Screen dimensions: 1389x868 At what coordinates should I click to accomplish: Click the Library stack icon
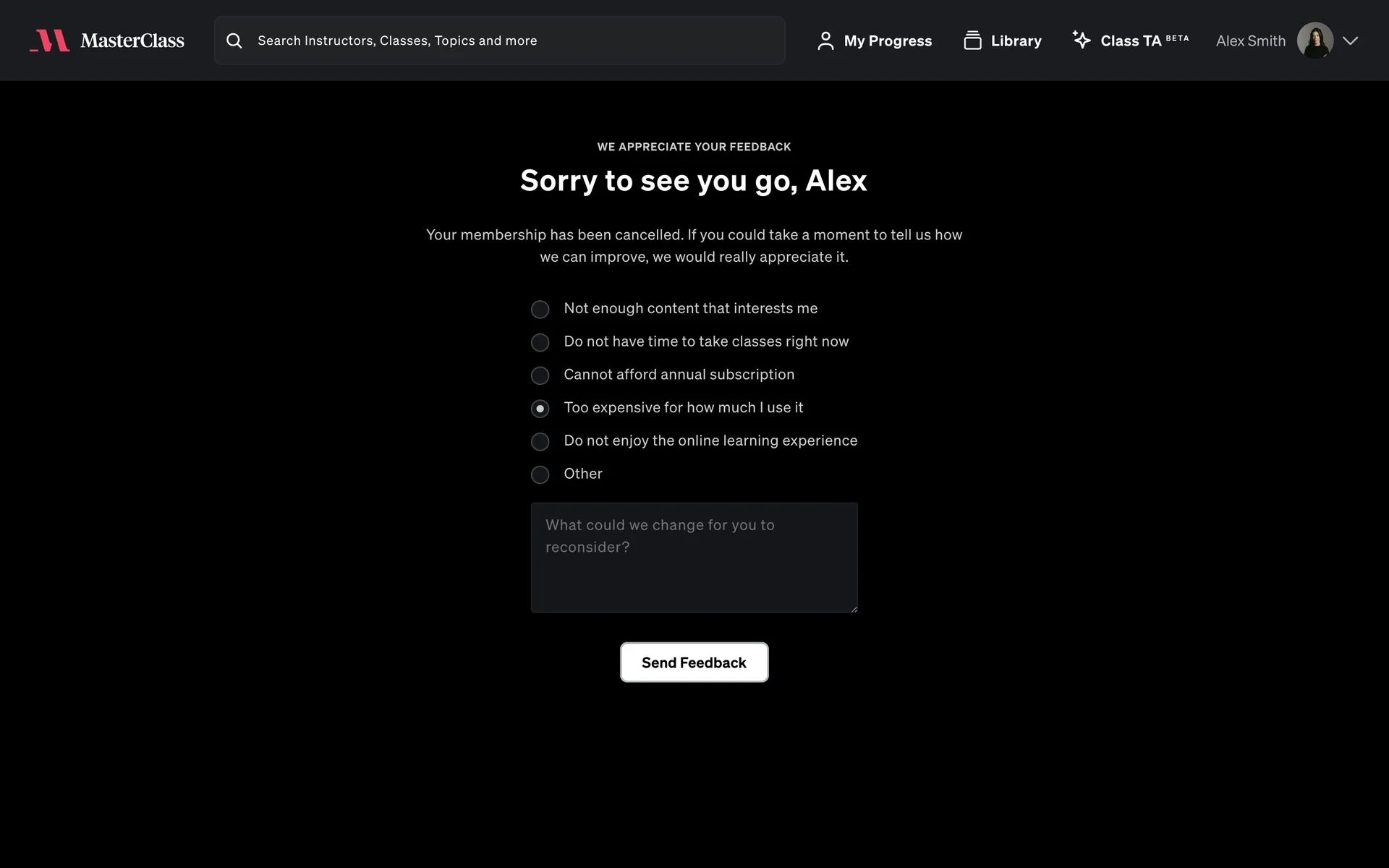973,41
